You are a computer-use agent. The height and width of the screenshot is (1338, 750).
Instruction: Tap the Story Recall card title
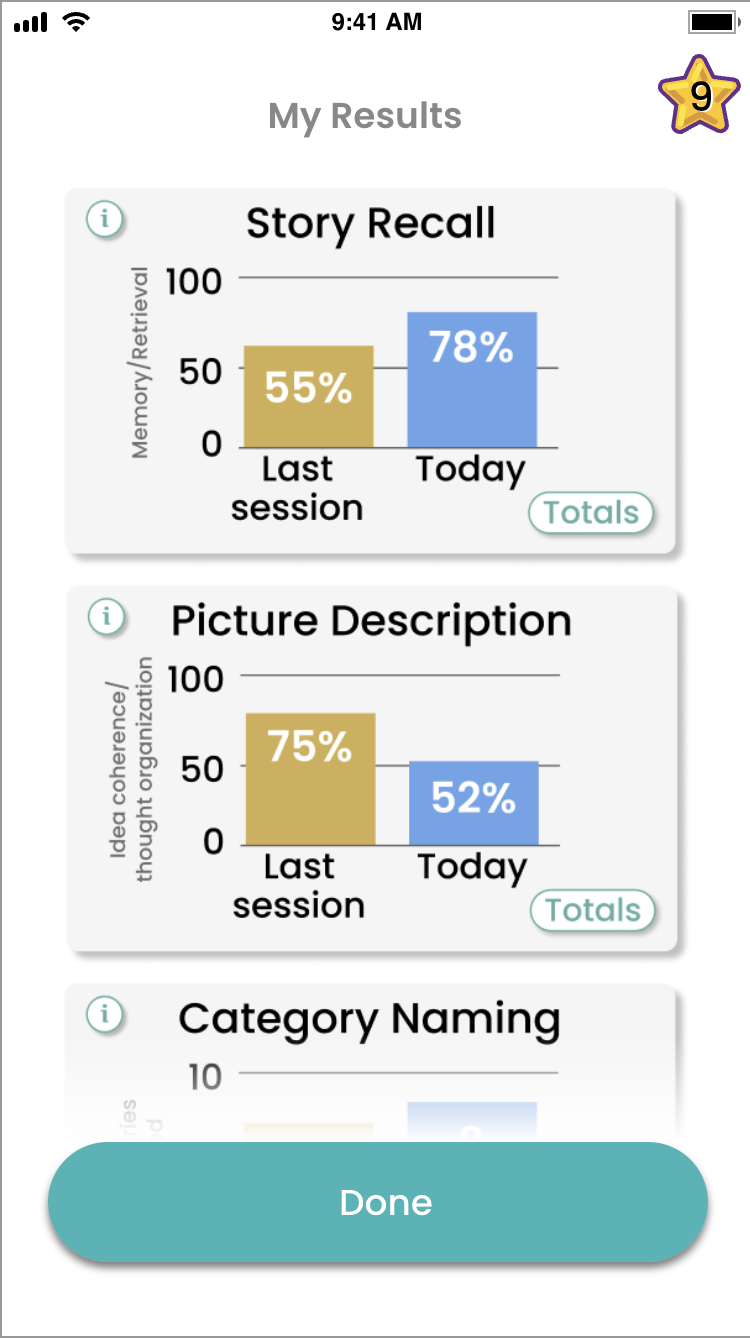(x=371, y=223)
